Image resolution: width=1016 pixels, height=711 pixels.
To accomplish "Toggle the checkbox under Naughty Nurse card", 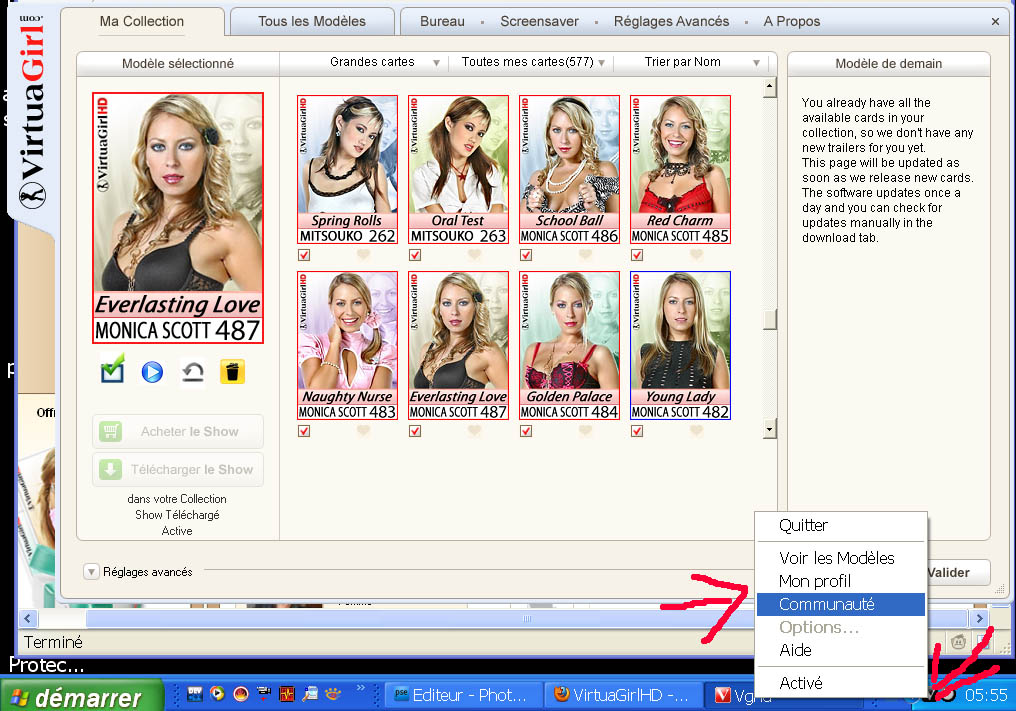I will 304,431.
